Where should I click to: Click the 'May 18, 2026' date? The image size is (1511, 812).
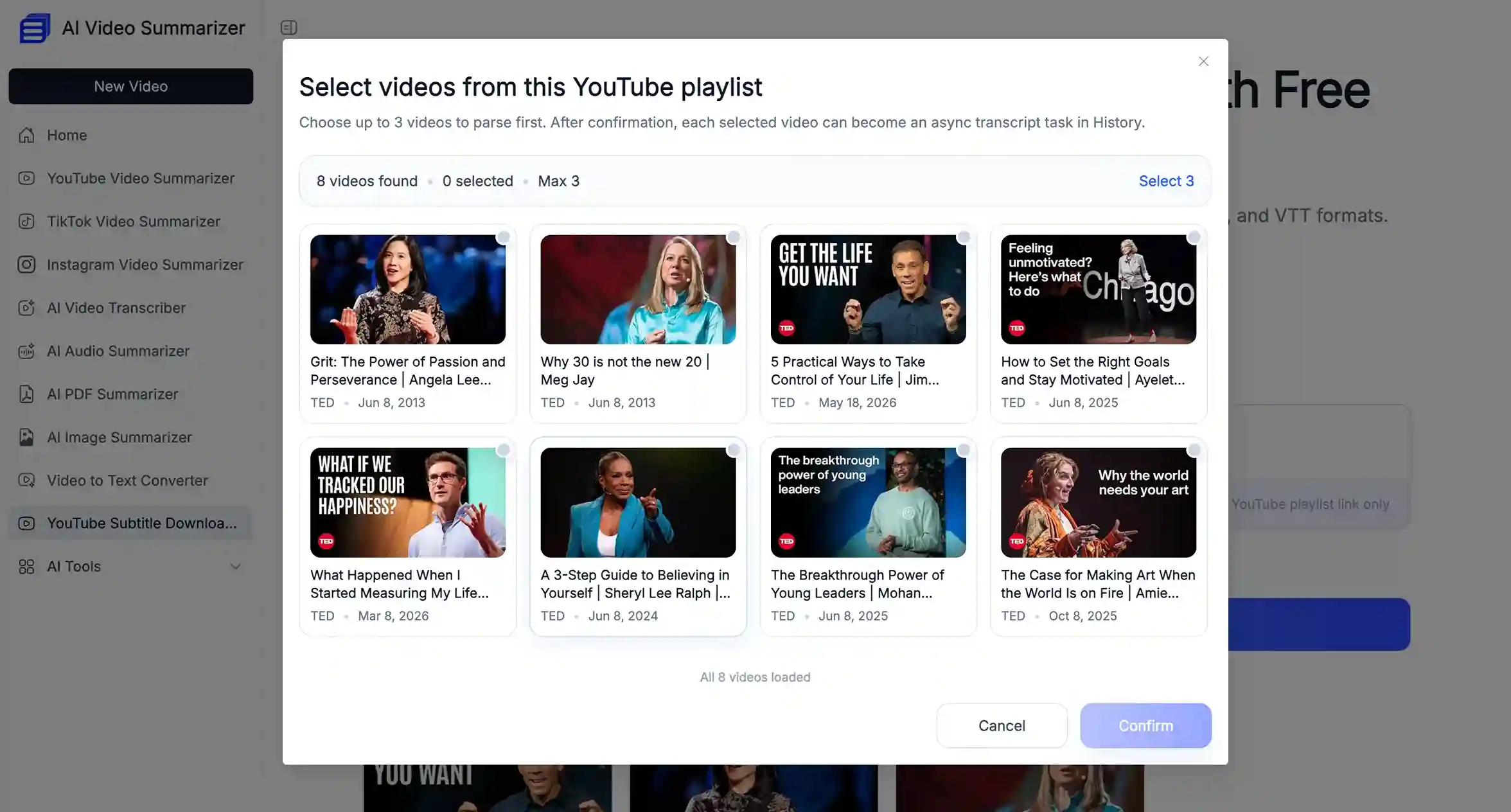(857, 403)
